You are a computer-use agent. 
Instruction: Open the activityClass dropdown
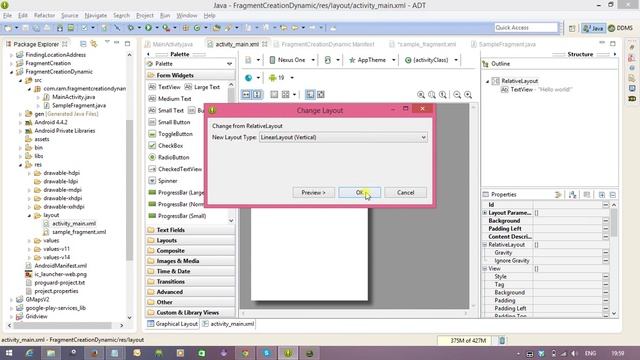tap(431, 60)
